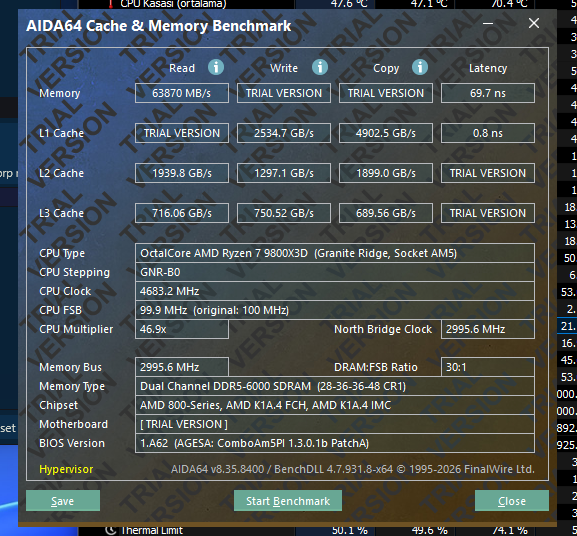Click the Memory Latency value 69.7 ns

click(x=488, y=93)
